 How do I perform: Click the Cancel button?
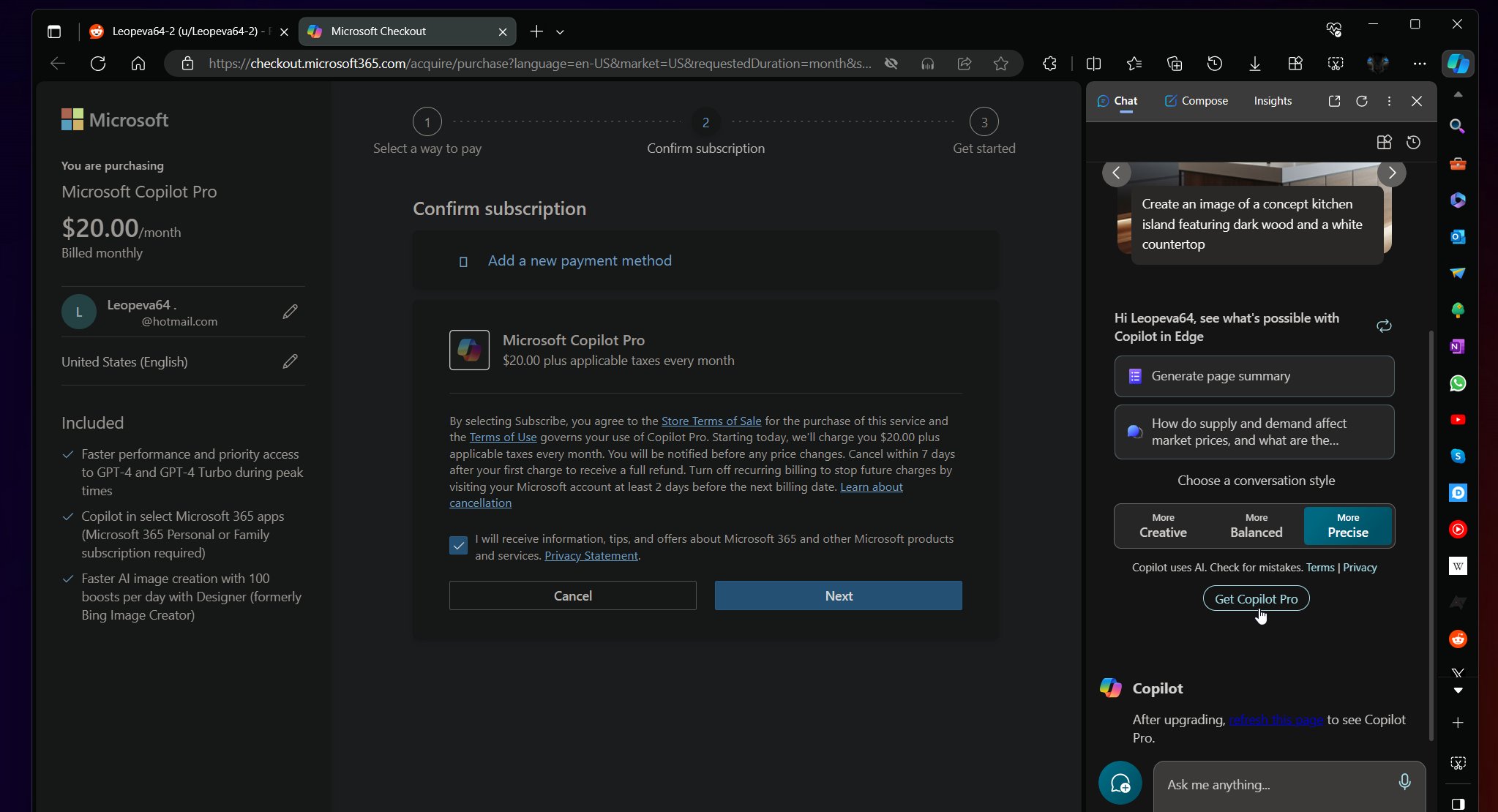572,595
